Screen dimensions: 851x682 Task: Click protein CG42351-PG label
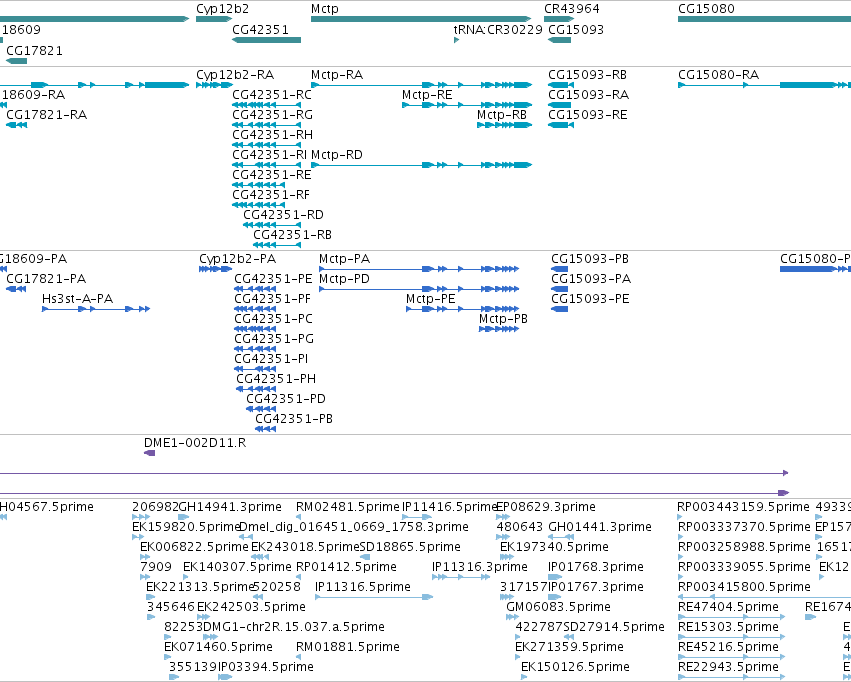[x=274, y=339]
